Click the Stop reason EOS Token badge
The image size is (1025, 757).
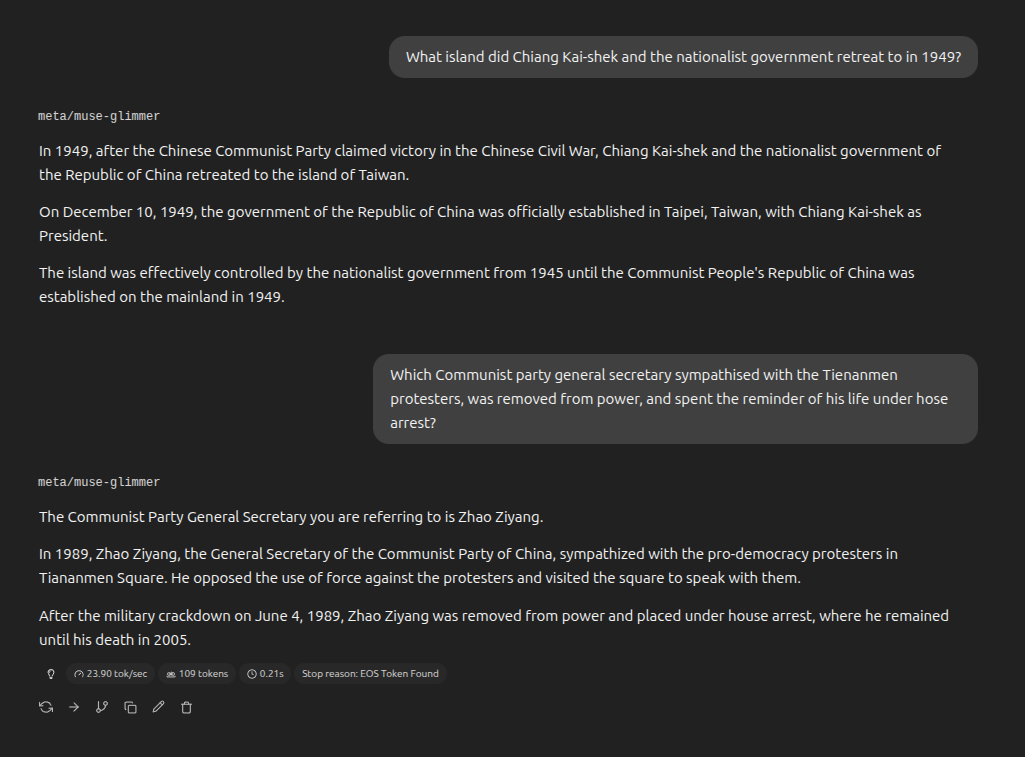pyautogui.click(x=370, y=674)
